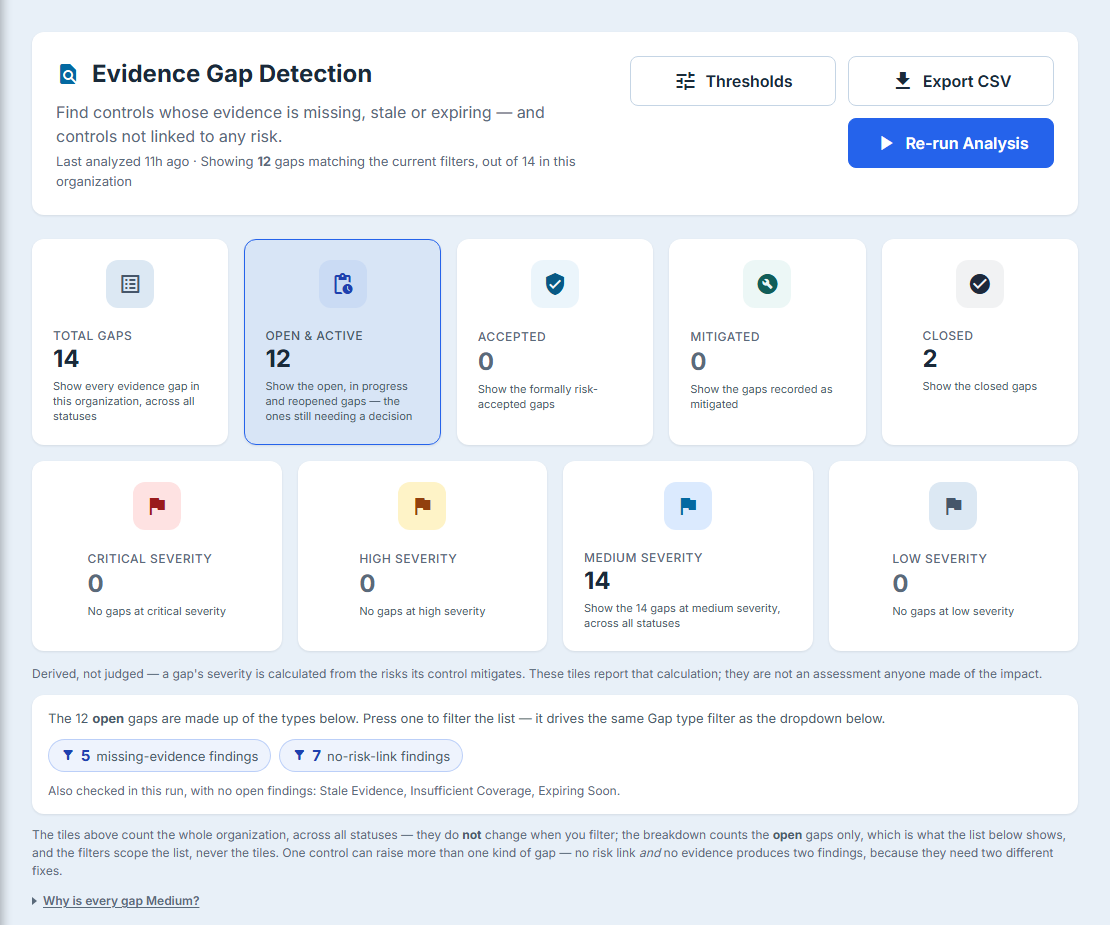Show the 14 Medium Severity gaps tile
Image resolution: width=1110 pixels, height=925 pixels.
(688, 556)
